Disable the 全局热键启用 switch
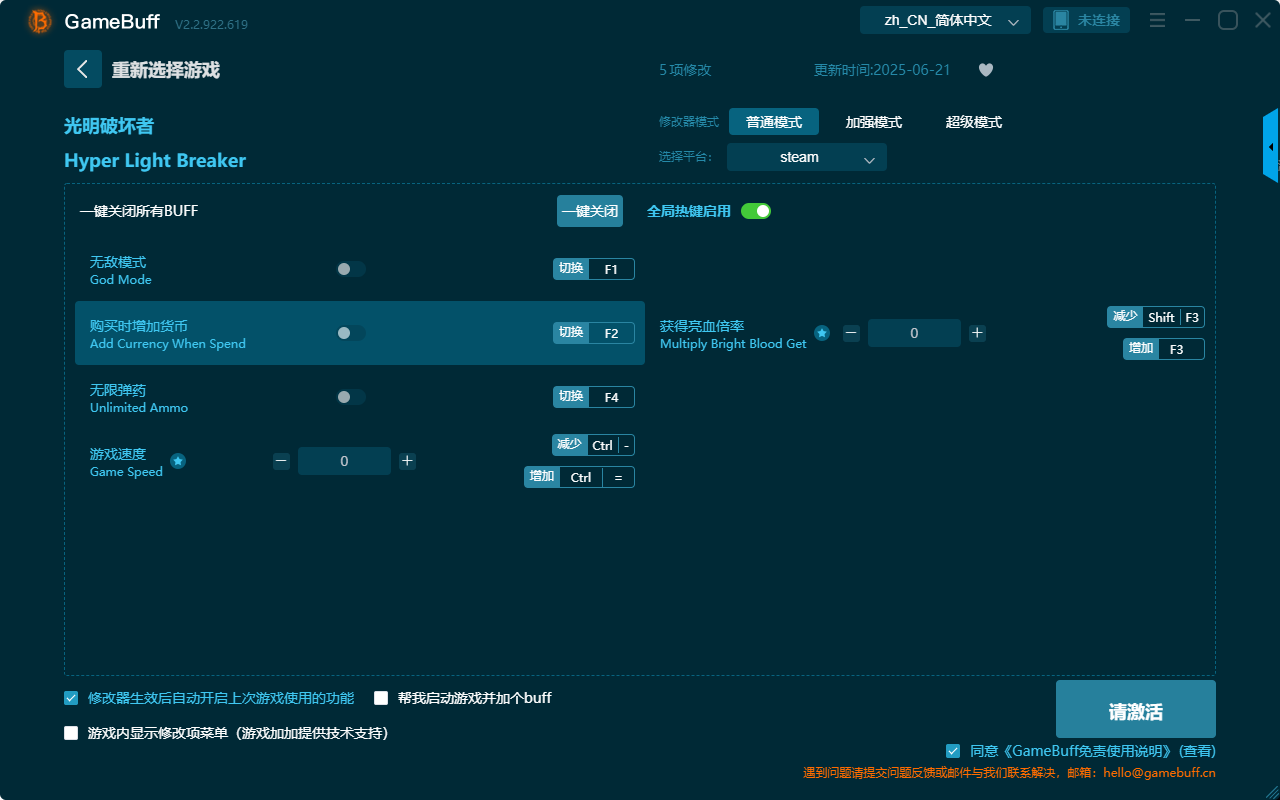The height and width of the screenshot is (800, 1280). pos(755,211)
